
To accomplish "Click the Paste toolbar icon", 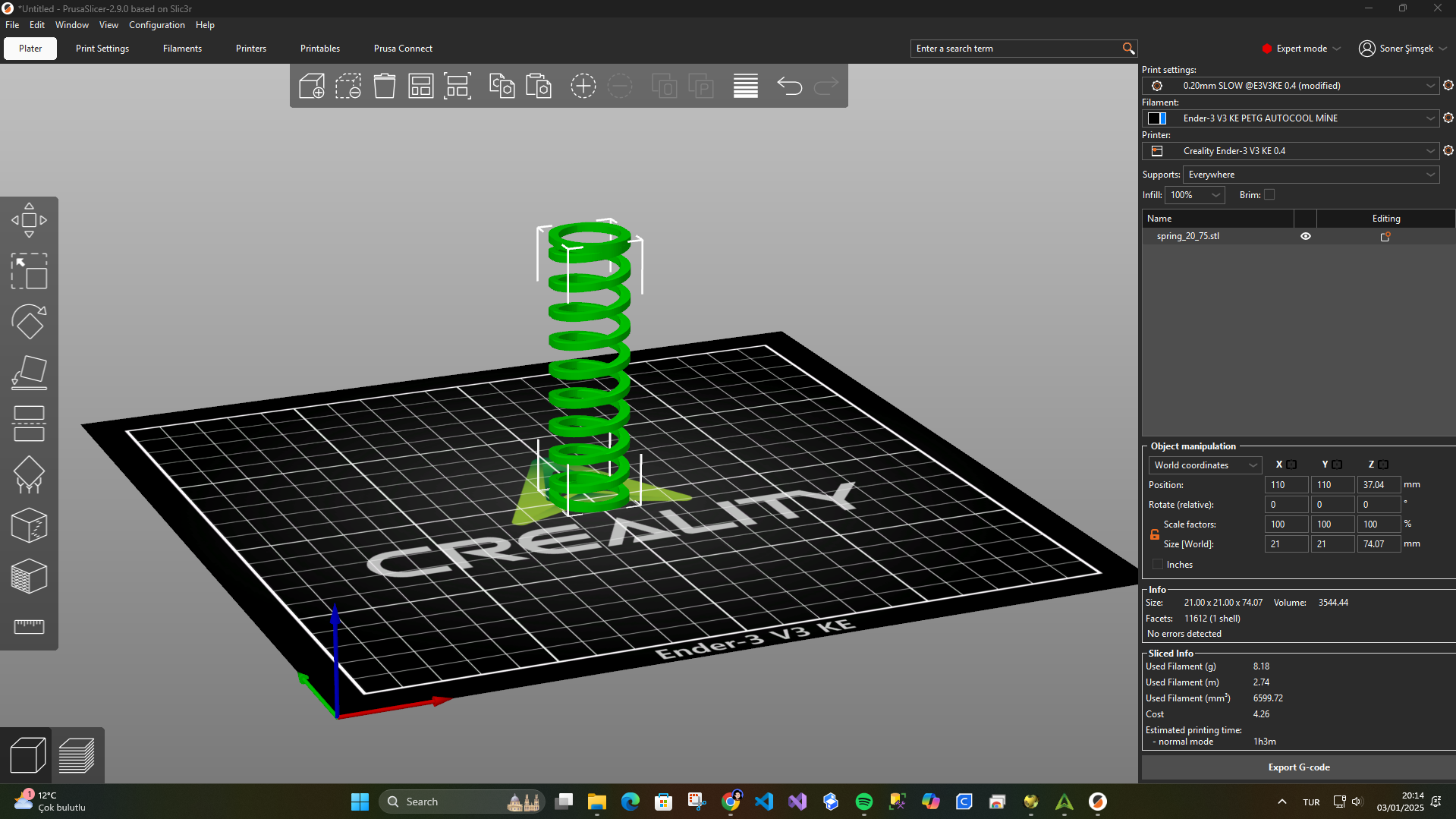I will pos(539,86).
